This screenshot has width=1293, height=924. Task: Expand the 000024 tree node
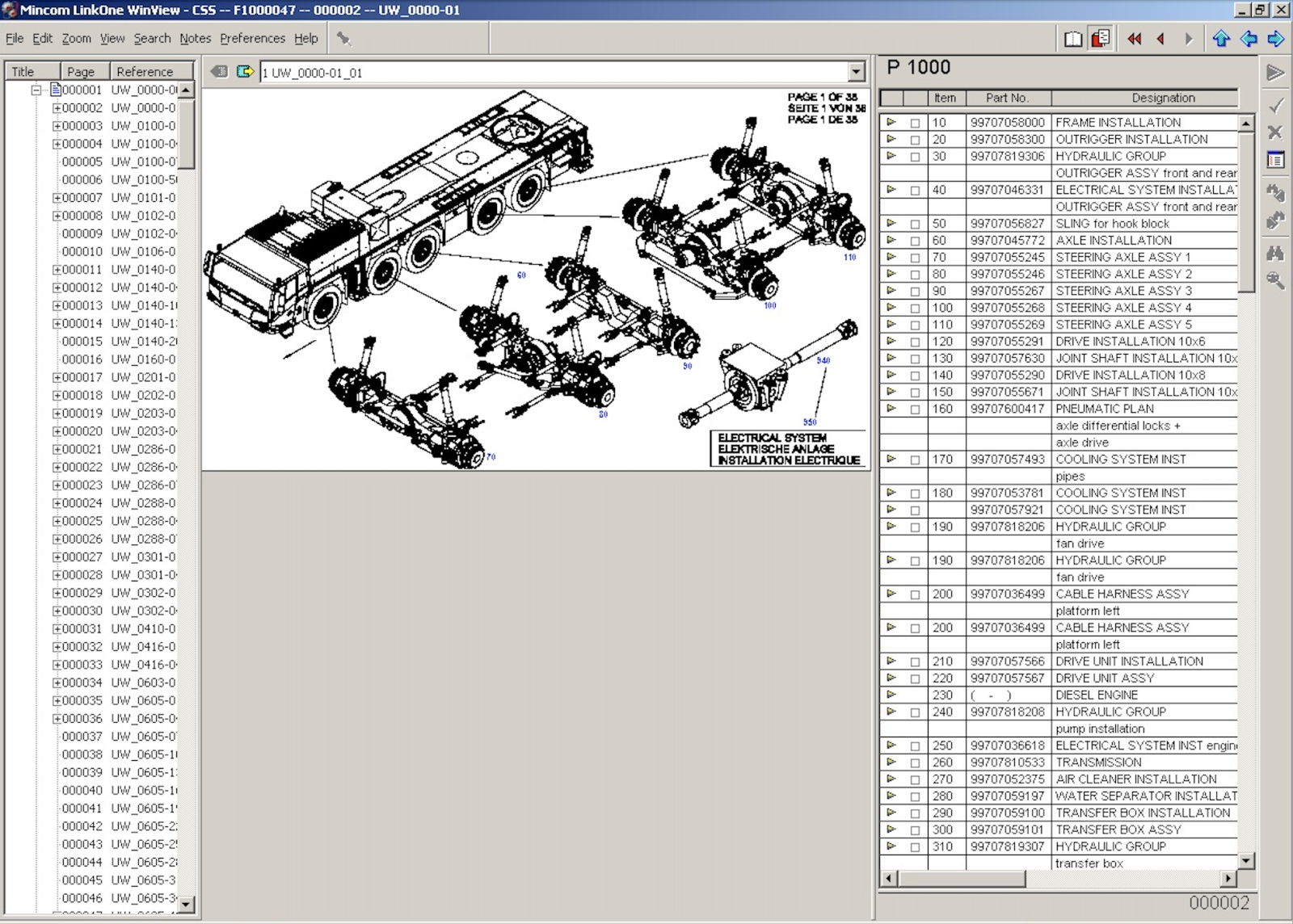[57, 503]
